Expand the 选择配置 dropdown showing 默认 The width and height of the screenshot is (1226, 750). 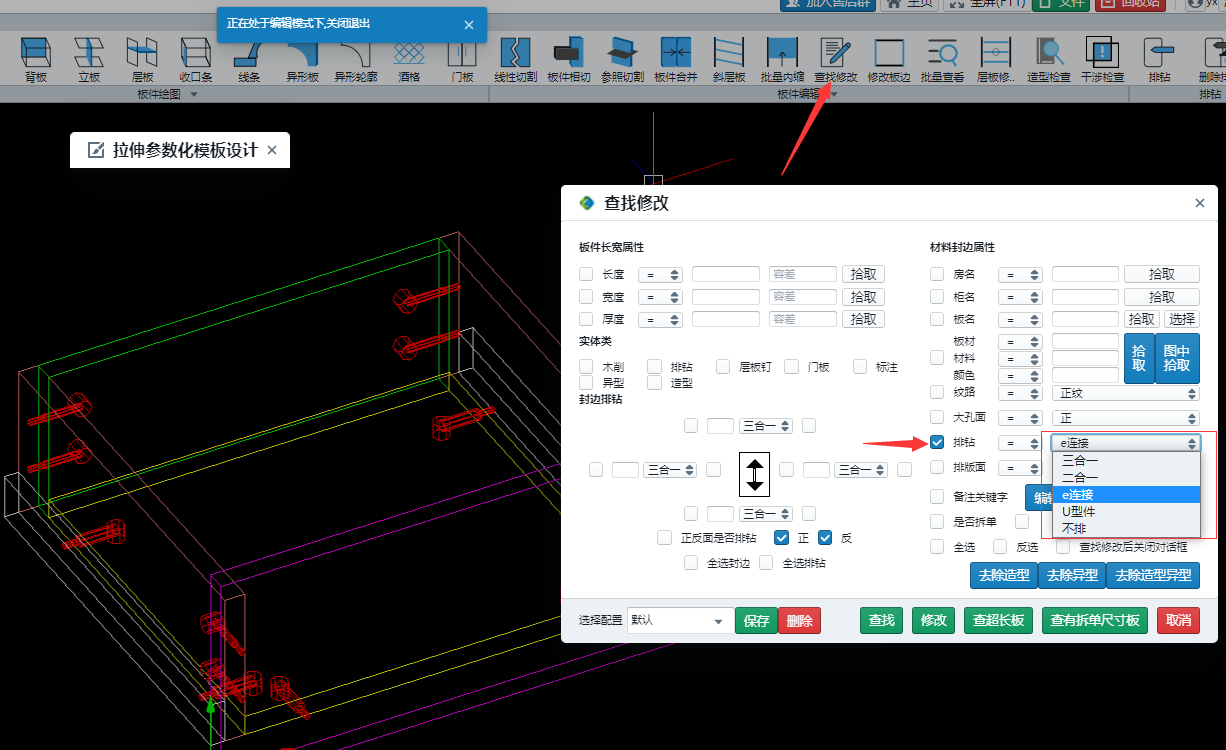[x=679, y=620]
